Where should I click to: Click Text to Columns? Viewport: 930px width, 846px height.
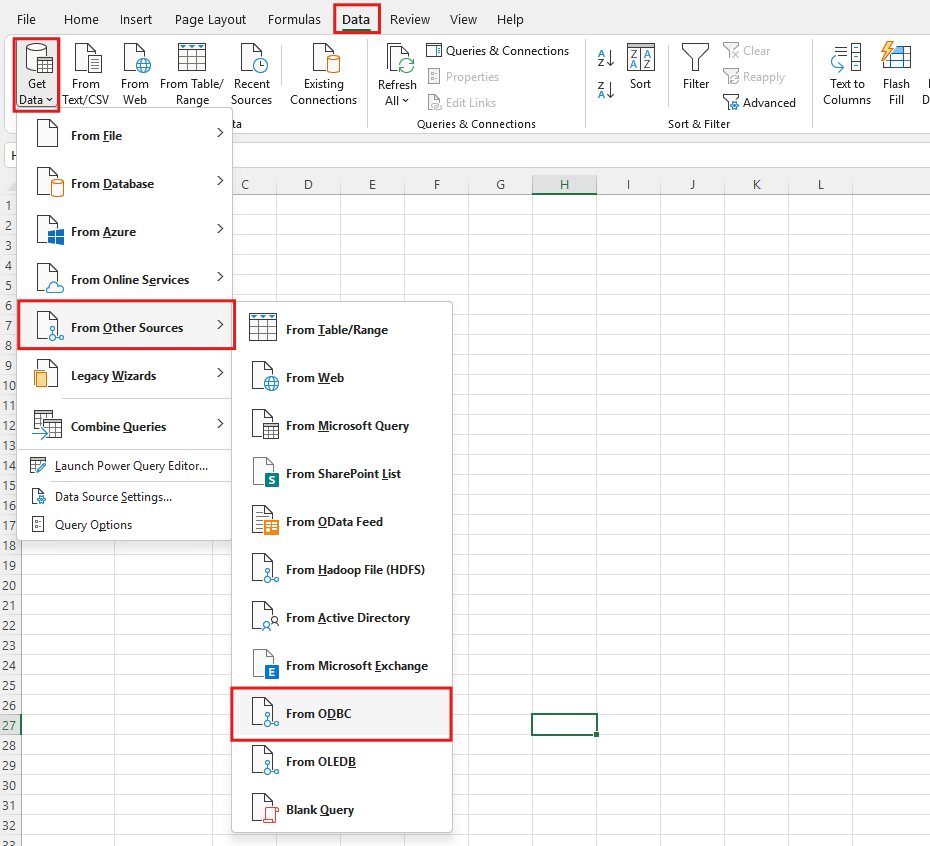tap(847, 75)
